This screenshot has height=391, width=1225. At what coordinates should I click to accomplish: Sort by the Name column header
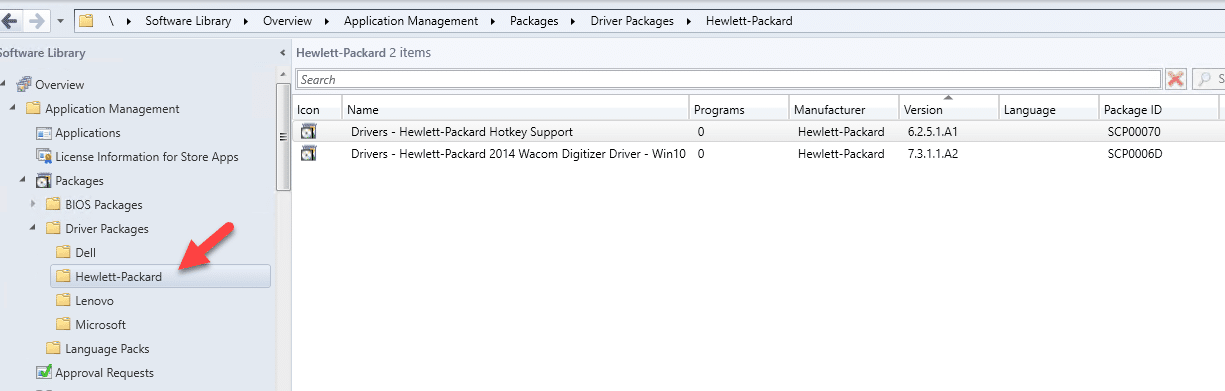[515, 109]
